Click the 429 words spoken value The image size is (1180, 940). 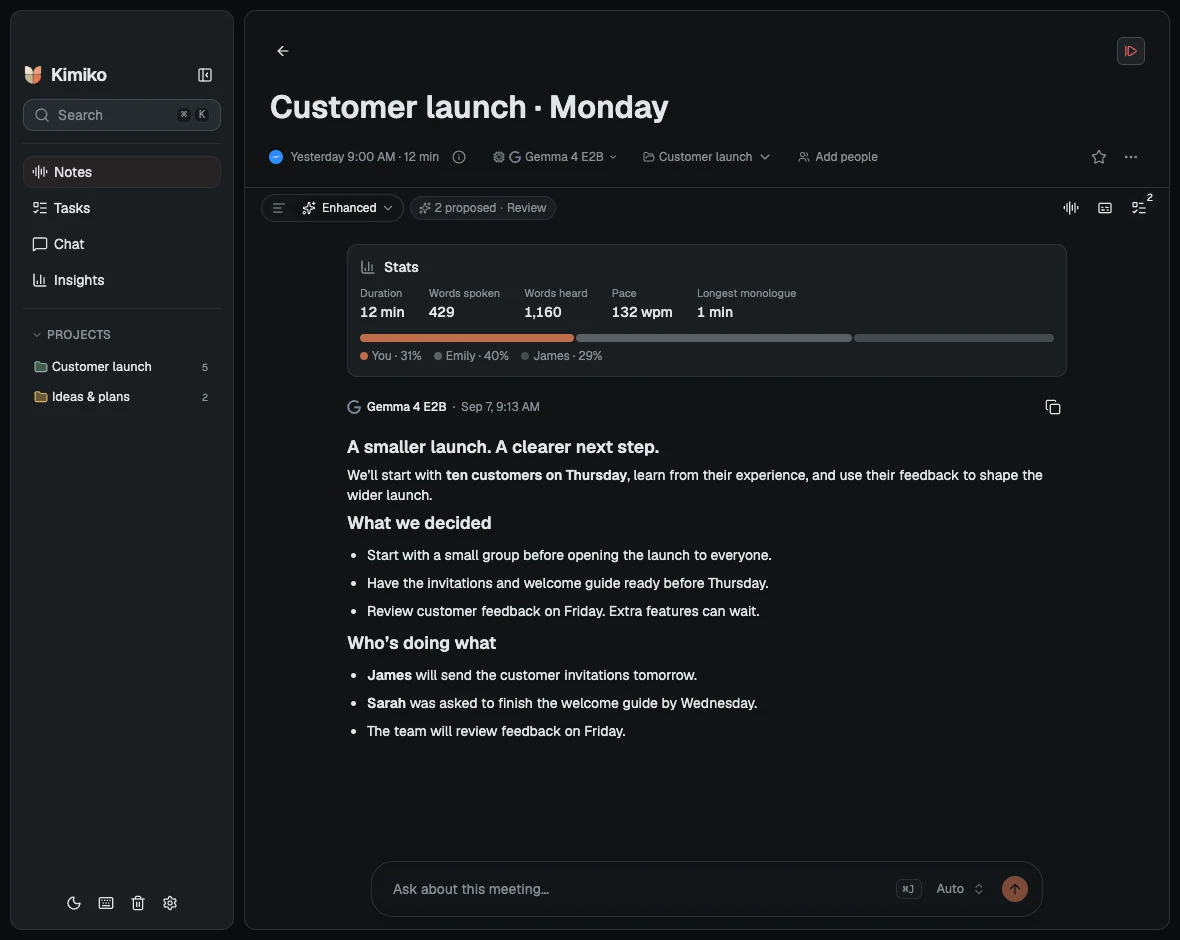(441, 312)
